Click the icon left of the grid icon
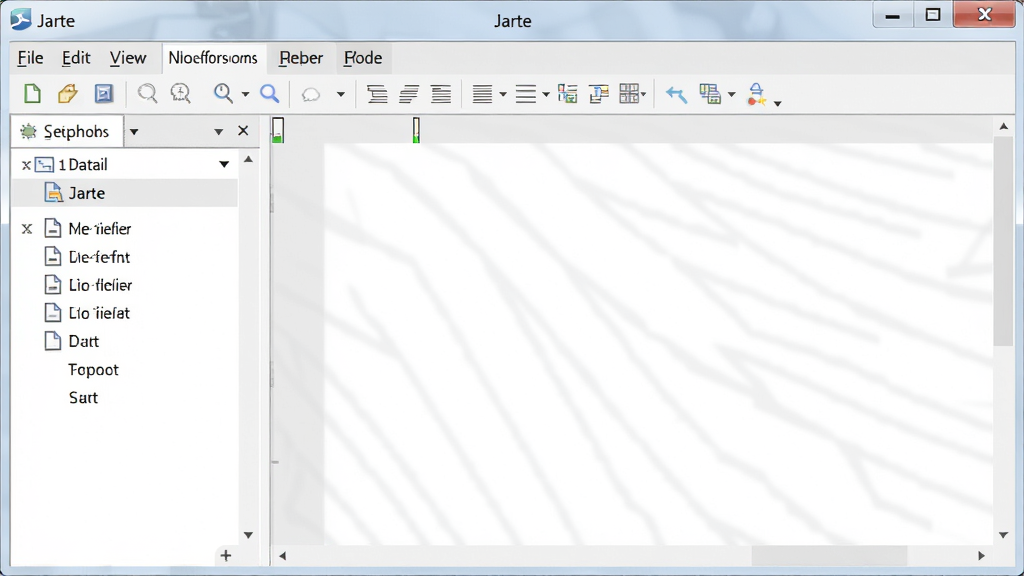The height and width of the screenshot is (576, 1024). [599, 94]
